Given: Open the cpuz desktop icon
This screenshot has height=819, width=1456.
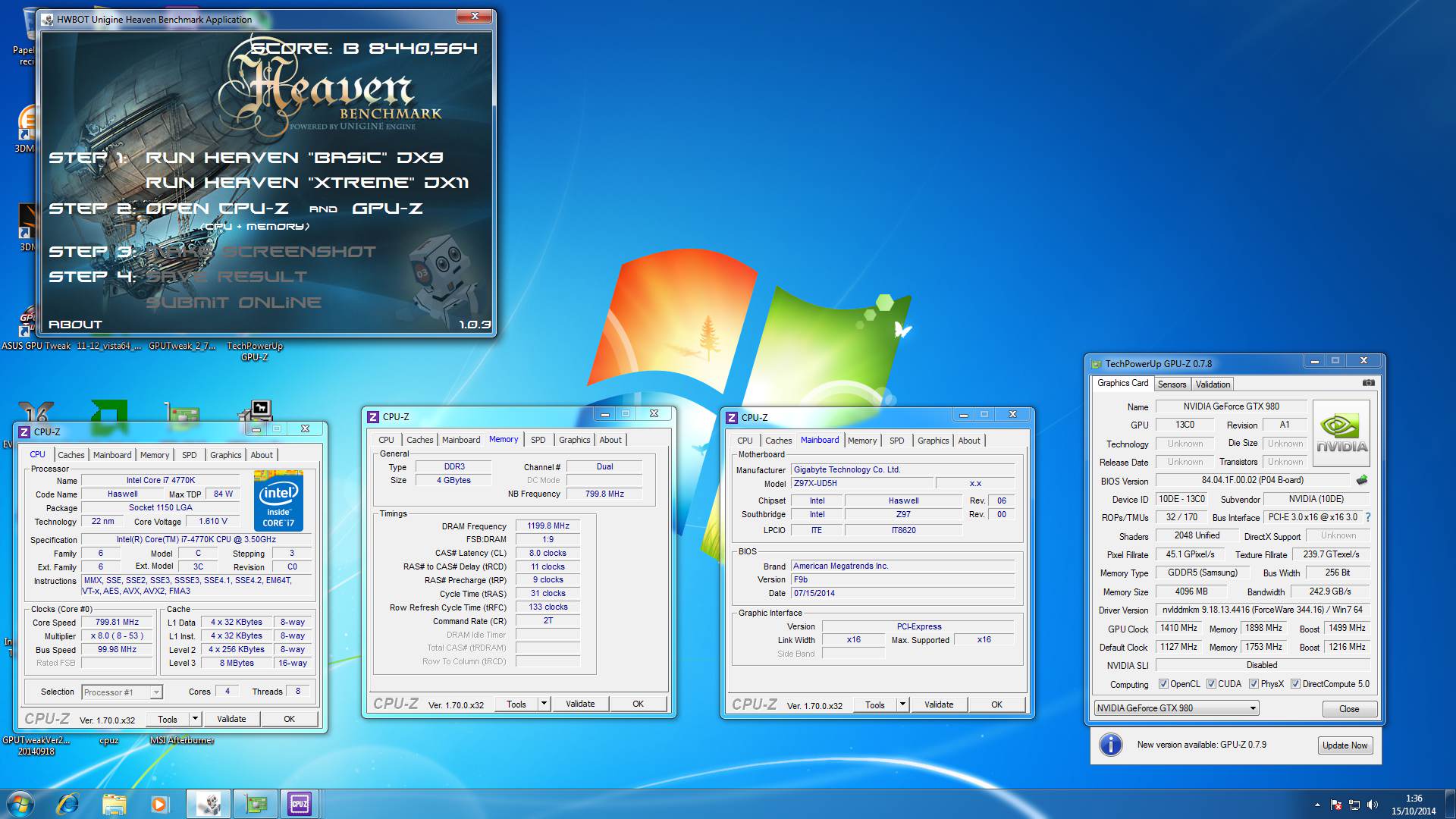Looking at the screenshot, I should [x=108, y=740].
